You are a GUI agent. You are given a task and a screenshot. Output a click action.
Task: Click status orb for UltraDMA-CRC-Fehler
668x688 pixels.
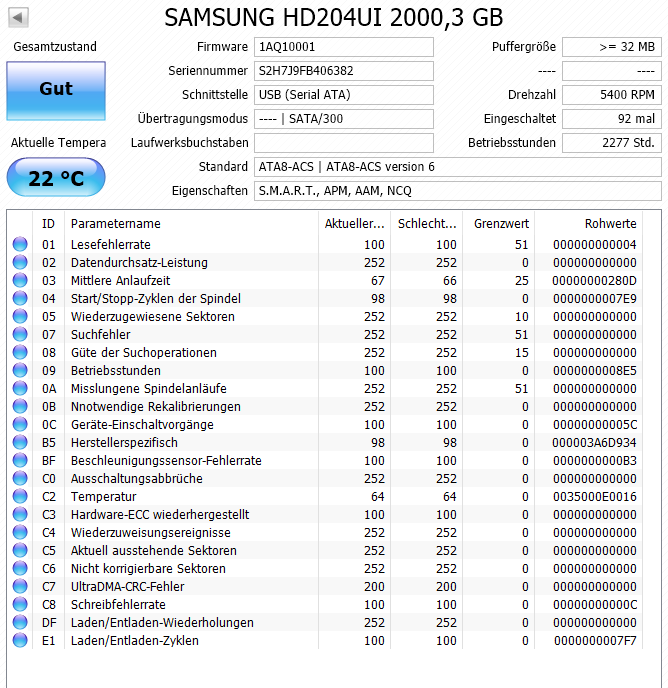[x=20, y=586]
